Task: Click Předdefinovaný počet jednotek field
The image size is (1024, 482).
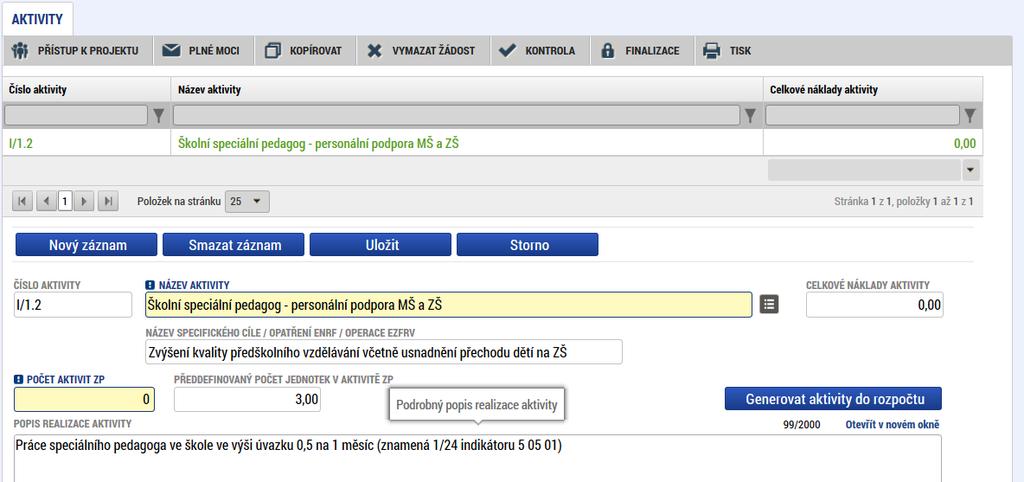Action: pyautogui.click(x=248, y=399)
